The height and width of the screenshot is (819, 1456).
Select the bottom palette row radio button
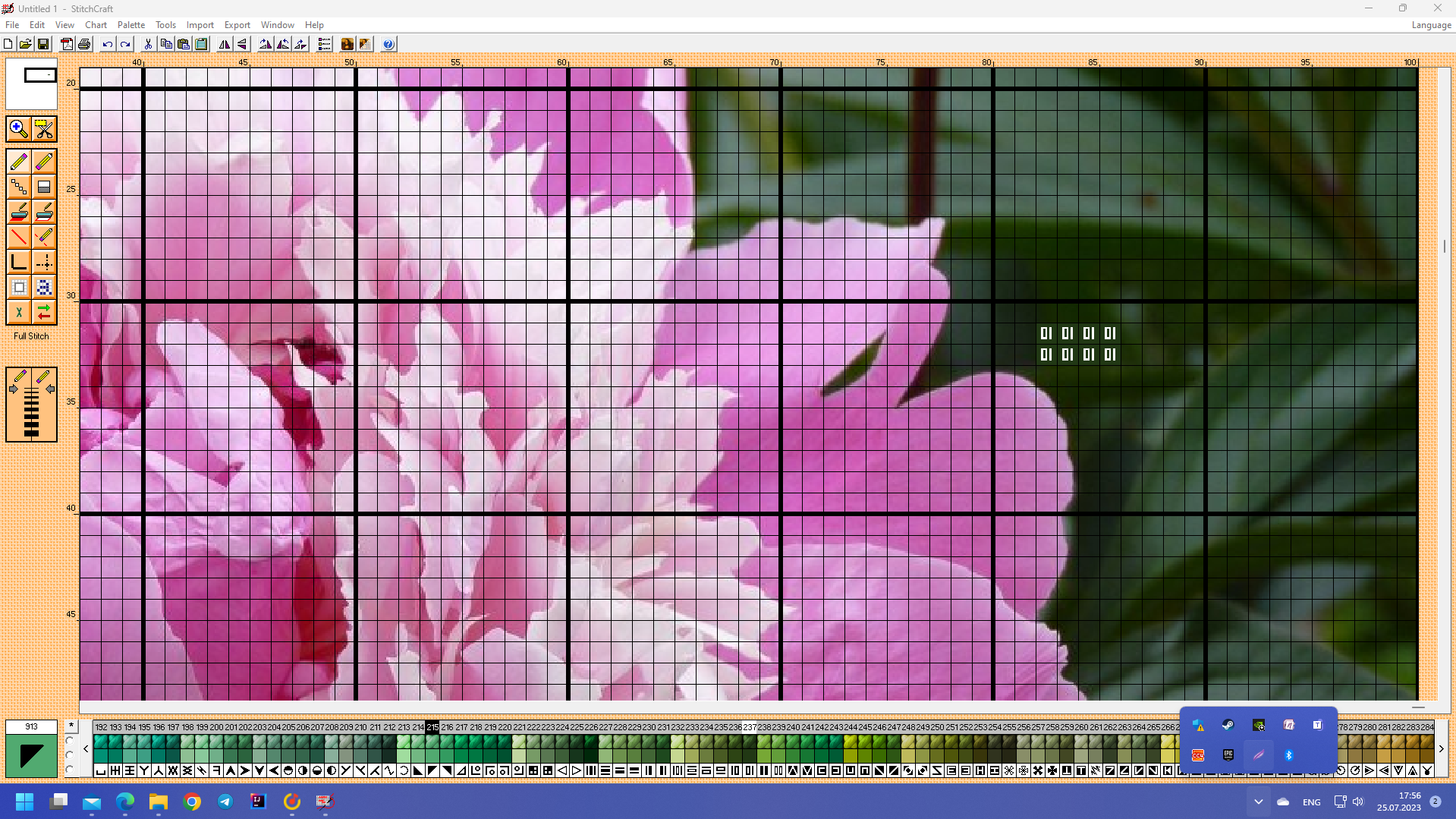click(70, 770)
